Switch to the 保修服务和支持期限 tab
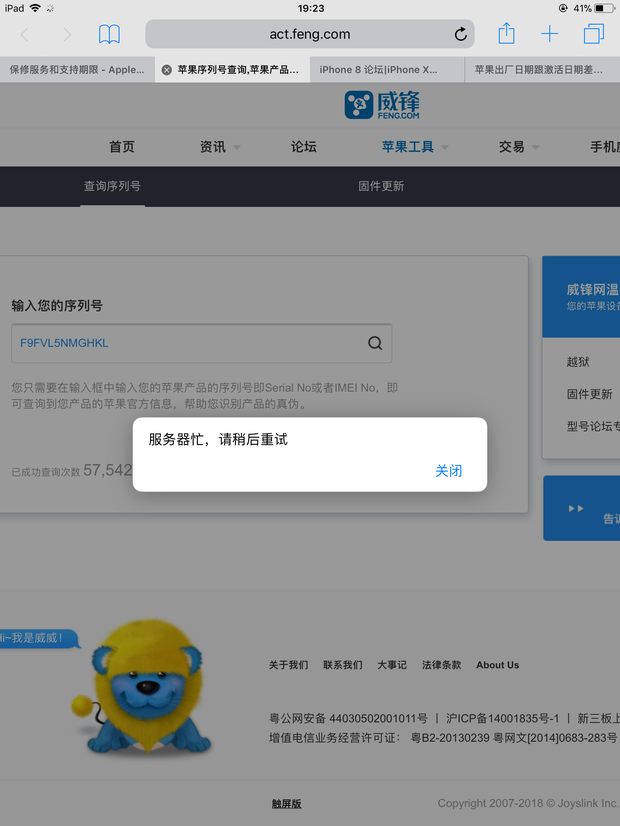Image resolution: width=620 pixels, height=826 pixels. 77,70
